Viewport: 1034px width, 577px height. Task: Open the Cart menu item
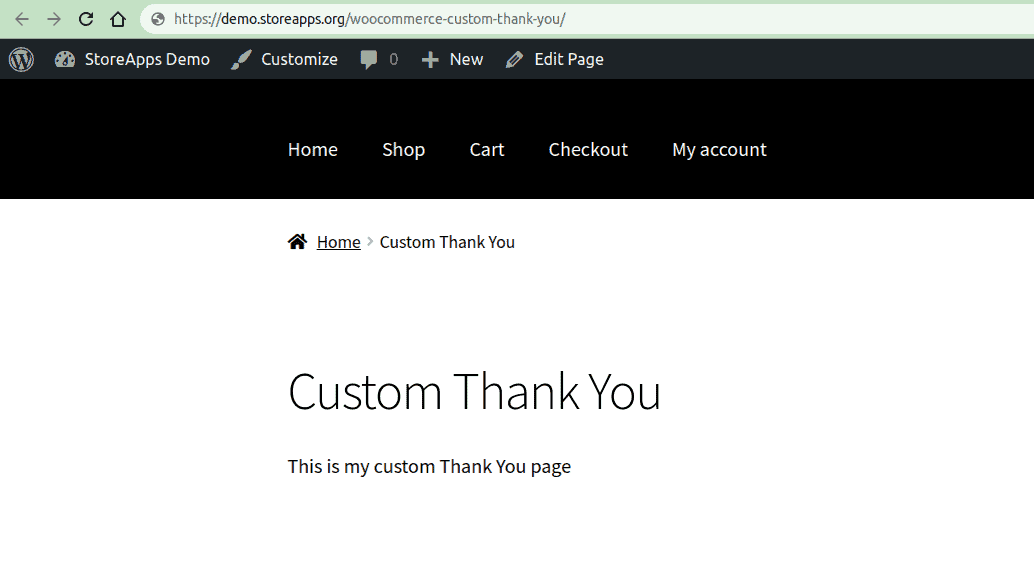(x=487, y=150)
